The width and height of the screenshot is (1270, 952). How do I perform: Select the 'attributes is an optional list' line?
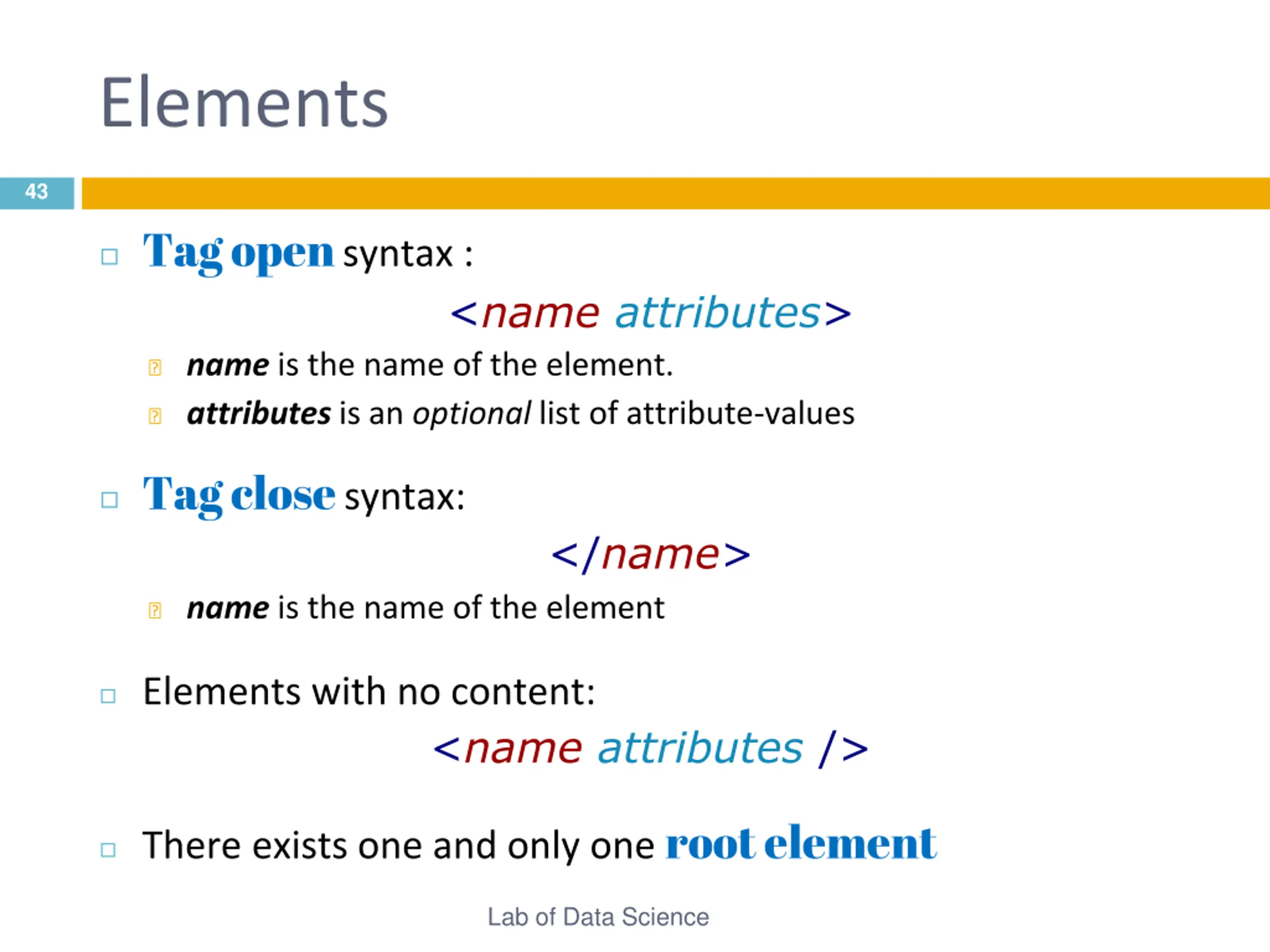521,414
